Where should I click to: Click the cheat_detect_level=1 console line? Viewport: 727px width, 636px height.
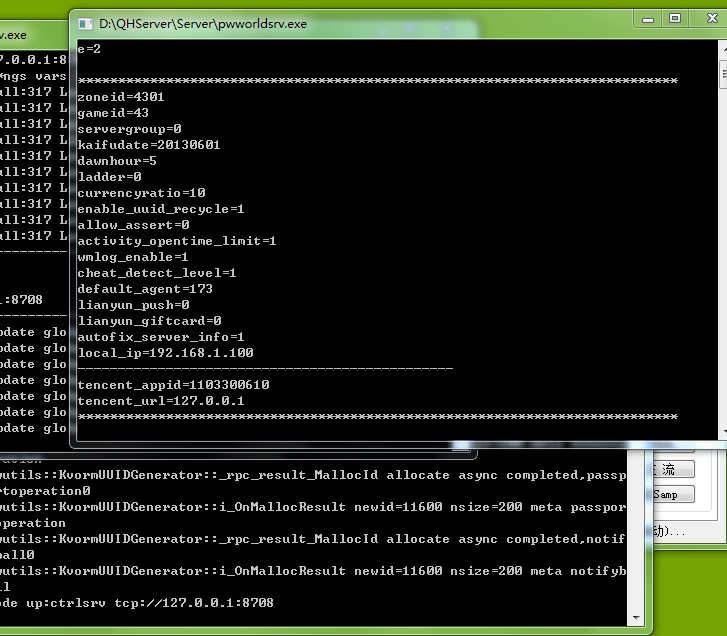pos(157,273)
